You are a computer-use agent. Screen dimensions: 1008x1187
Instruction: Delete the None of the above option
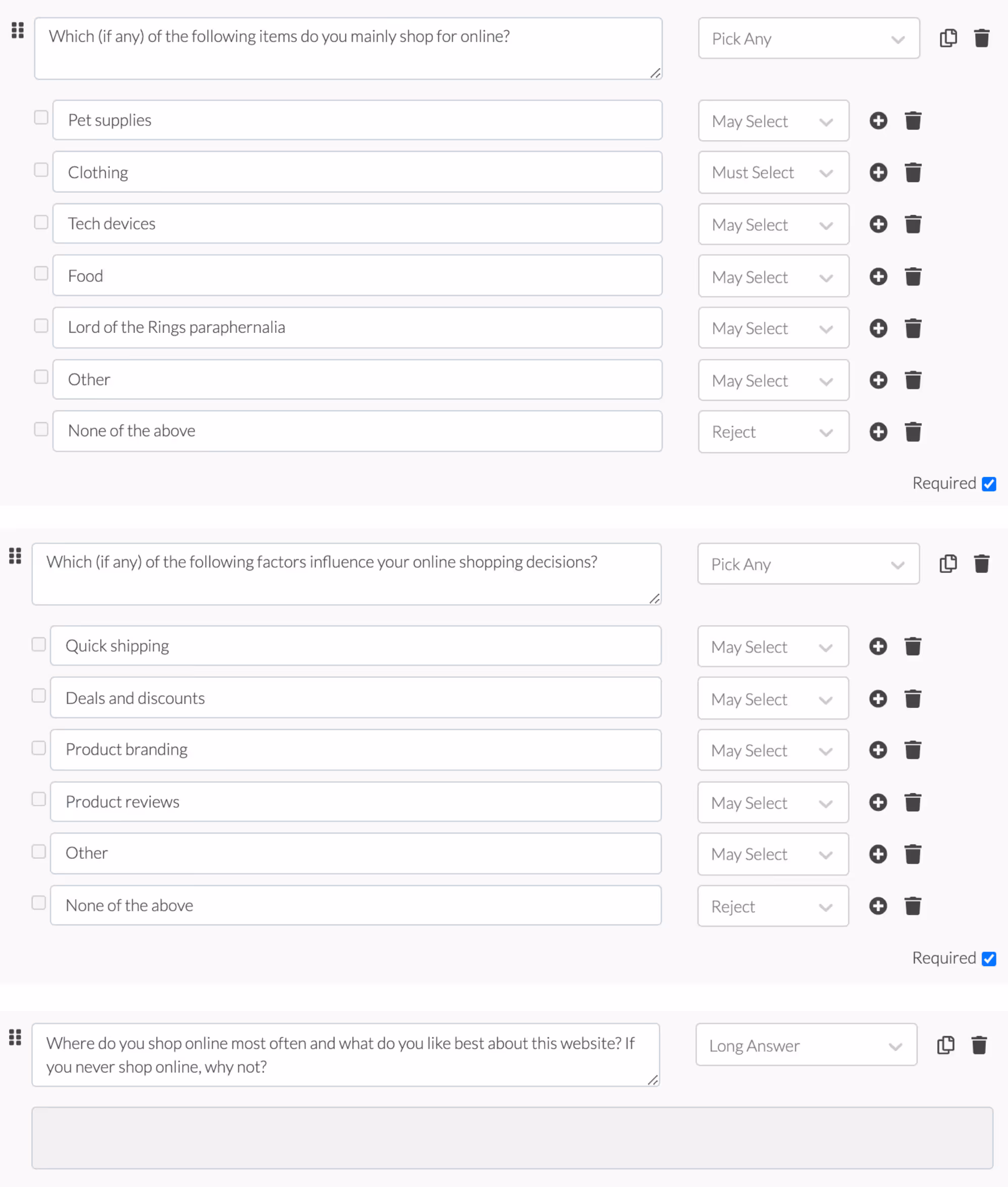pyautogui.click(x=913, y=431)
